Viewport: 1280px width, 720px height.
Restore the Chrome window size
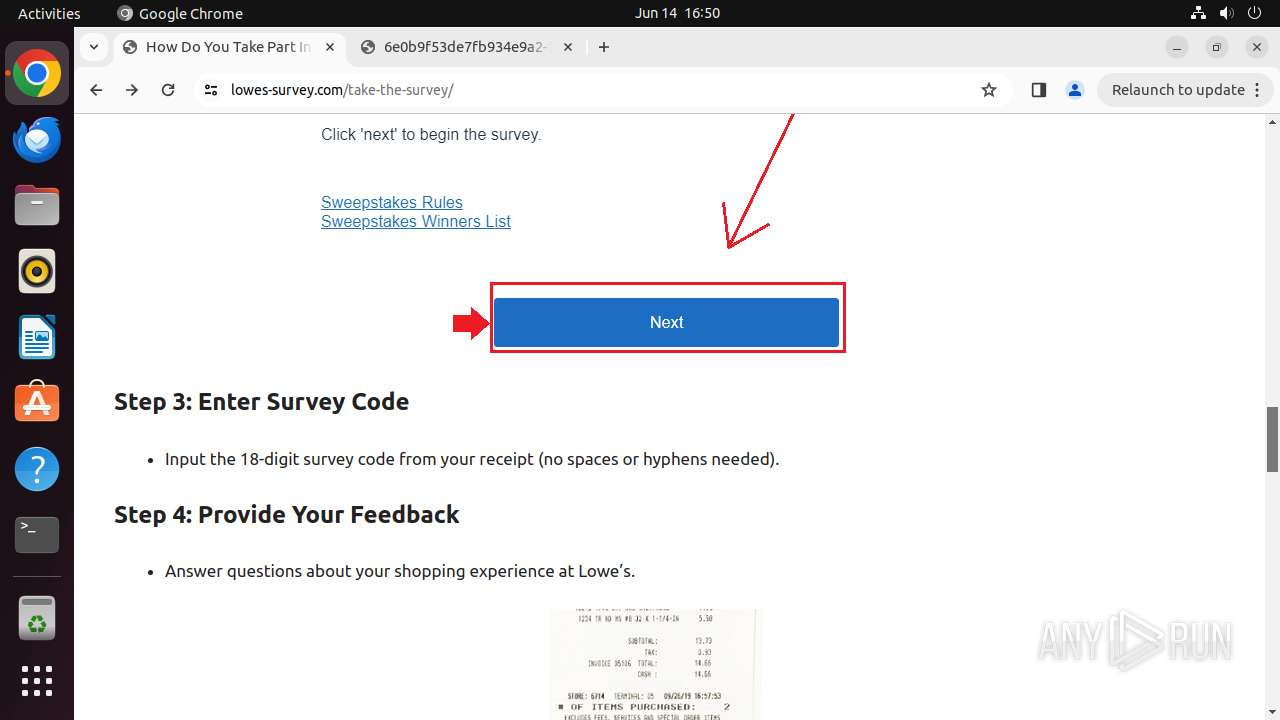coord(1217,47)
